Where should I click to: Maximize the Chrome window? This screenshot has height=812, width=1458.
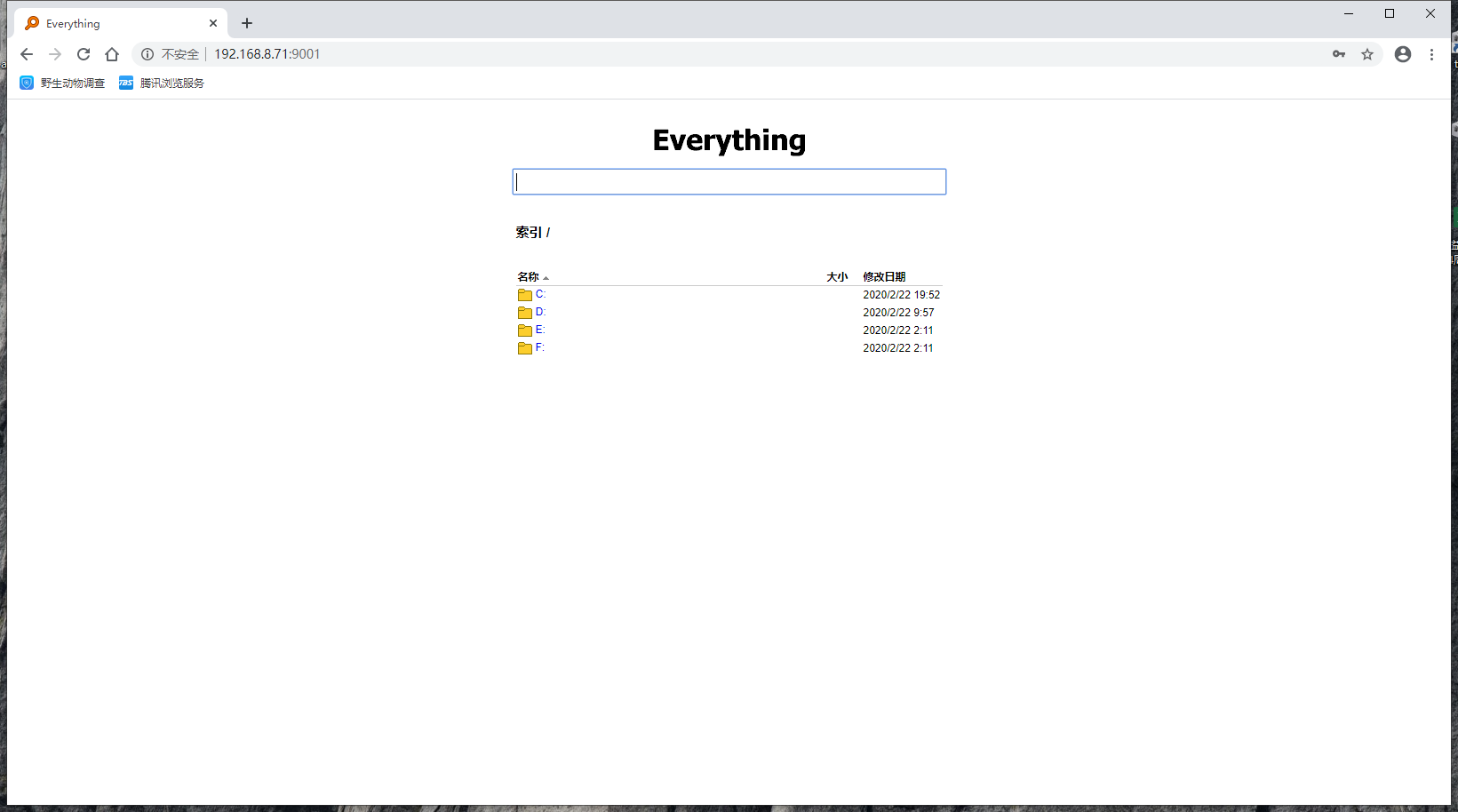(1390, 13)
